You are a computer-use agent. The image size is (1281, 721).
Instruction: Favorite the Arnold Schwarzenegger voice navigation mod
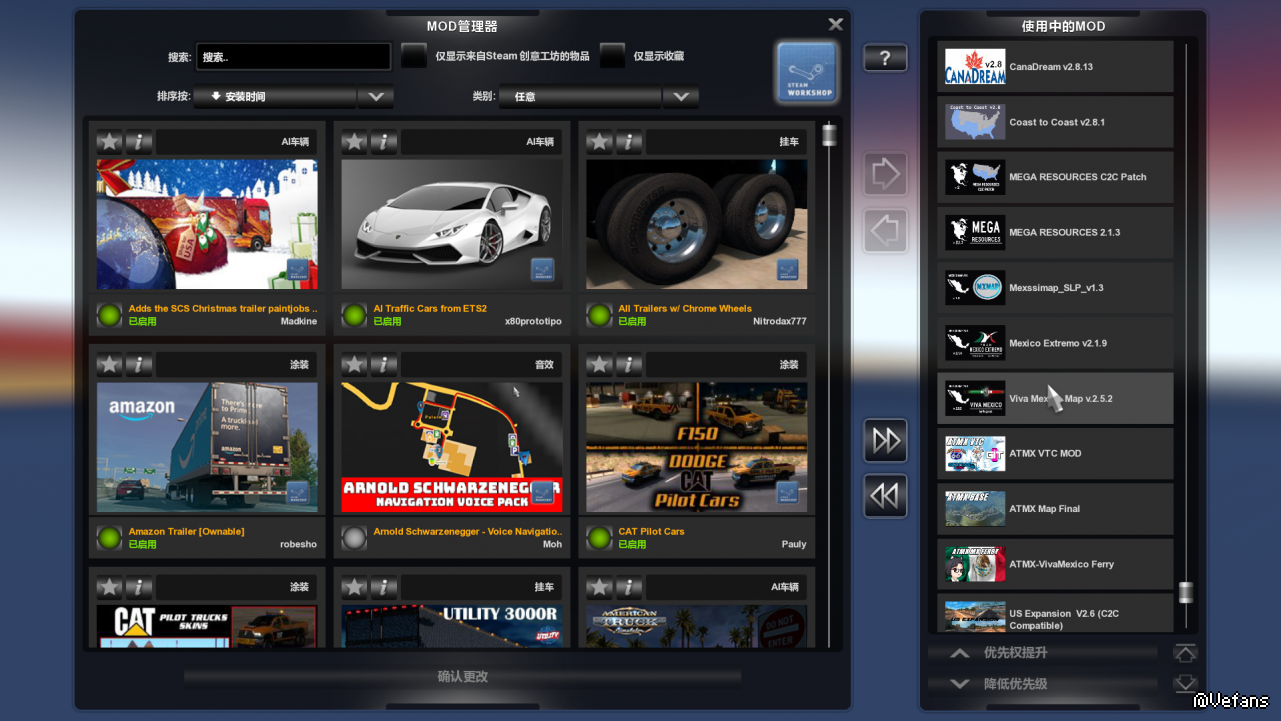tap(354, 365)
